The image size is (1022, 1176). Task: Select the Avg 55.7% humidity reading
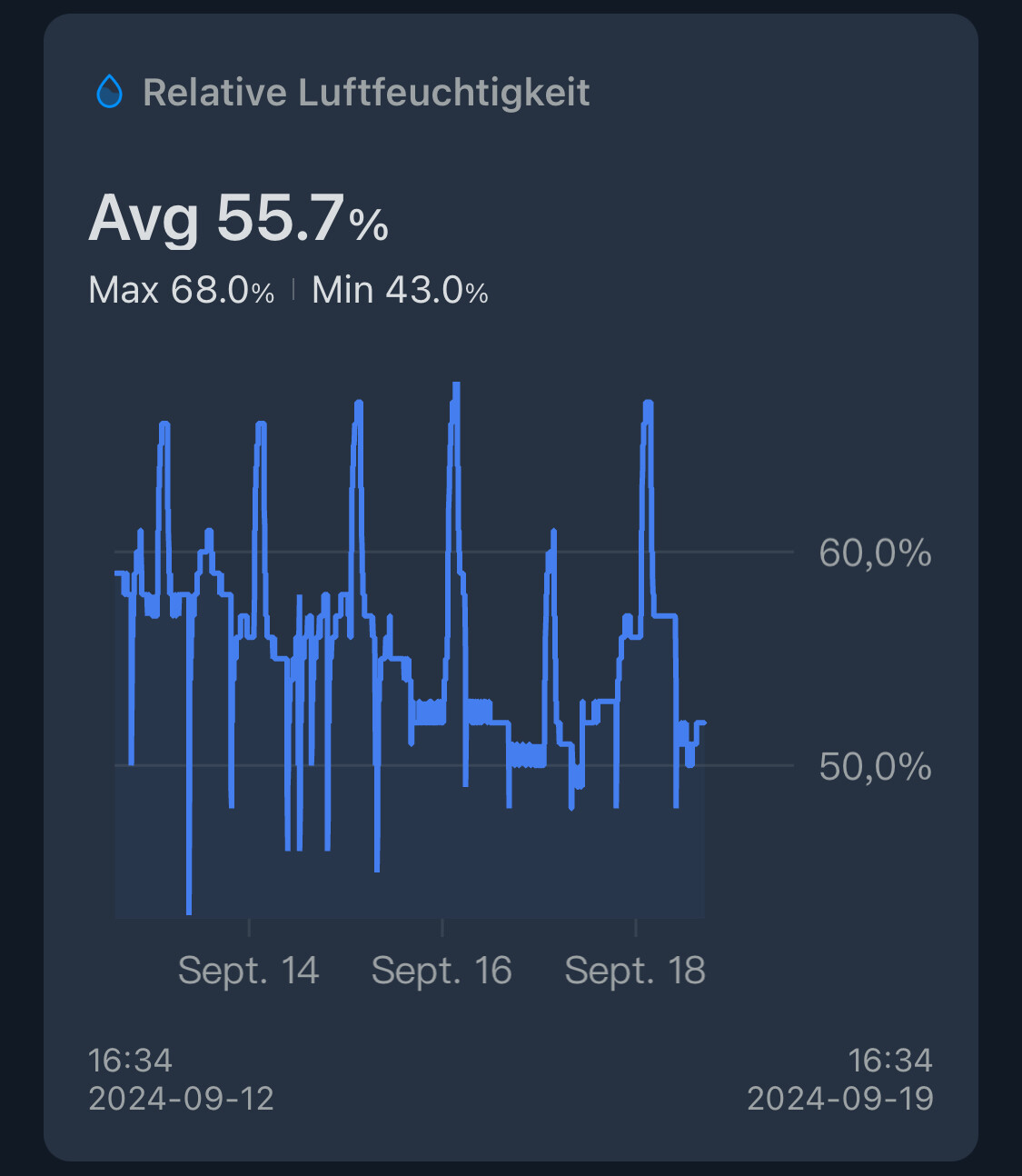coord(238,218)
